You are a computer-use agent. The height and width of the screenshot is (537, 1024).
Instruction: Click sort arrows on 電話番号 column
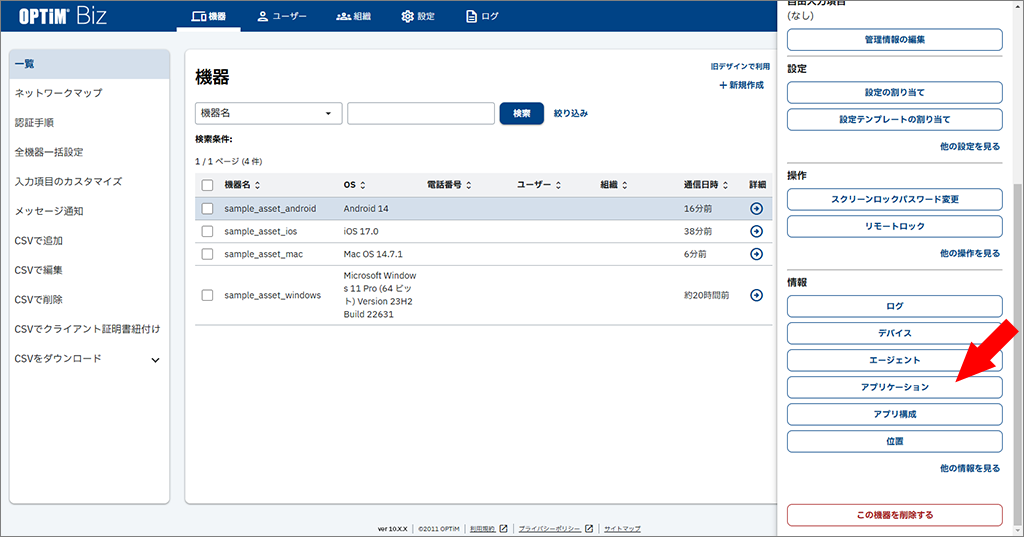pyautogui.click(x=468, y=186)
